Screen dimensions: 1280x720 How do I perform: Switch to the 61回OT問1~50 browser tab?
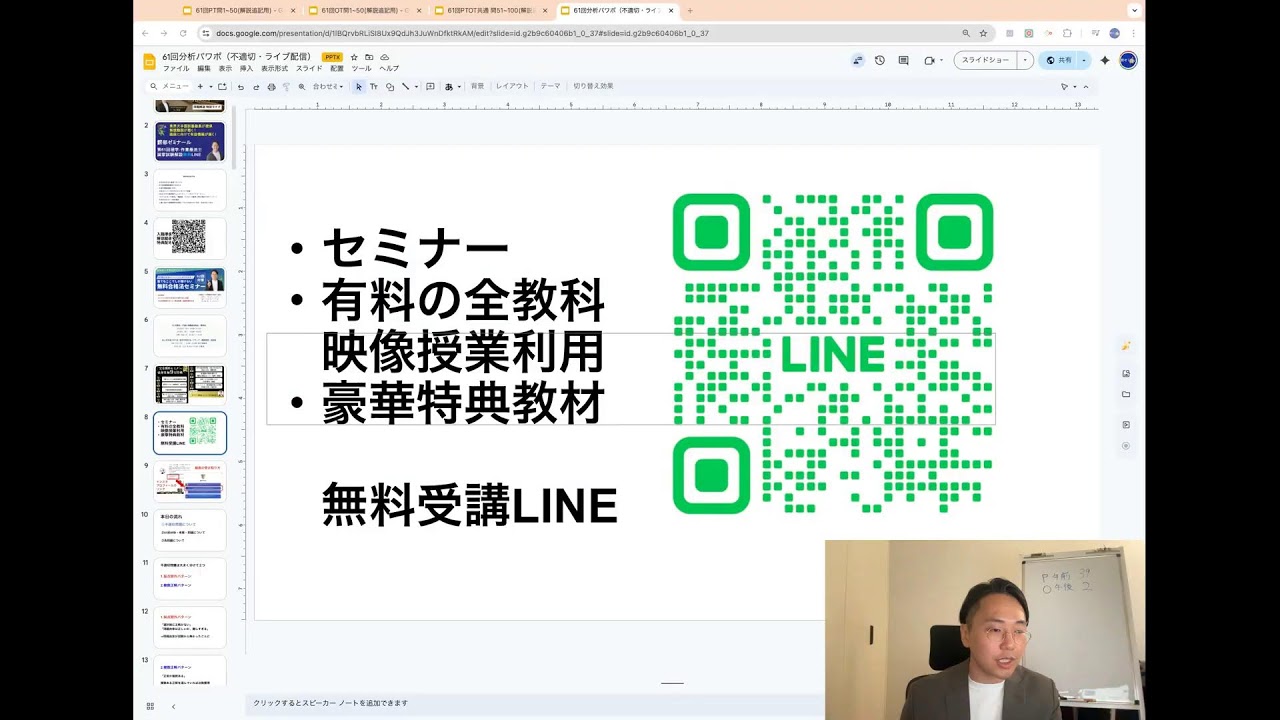point(365,10)
